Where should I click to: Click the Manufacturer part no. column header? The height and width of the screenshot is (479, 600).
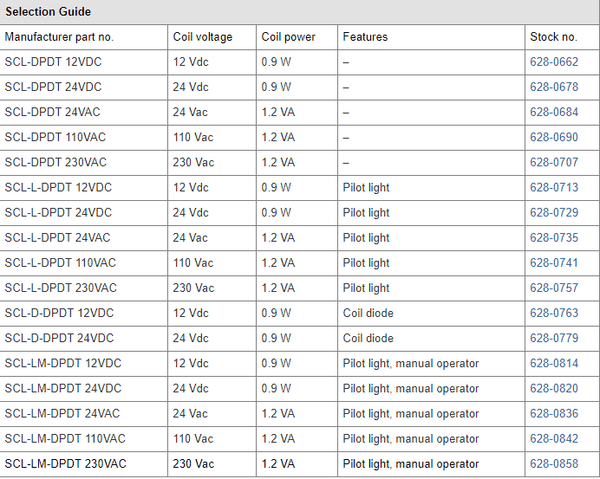tap(59, 37)
